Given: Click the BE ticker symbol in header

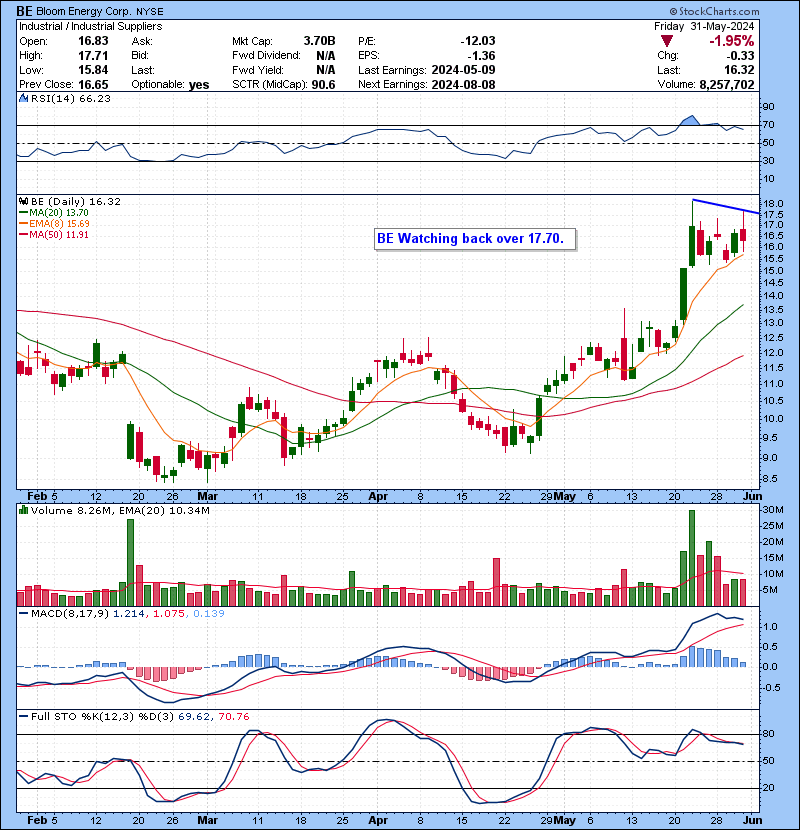Looking at the screenshot, I should click(x=25, y=11).
